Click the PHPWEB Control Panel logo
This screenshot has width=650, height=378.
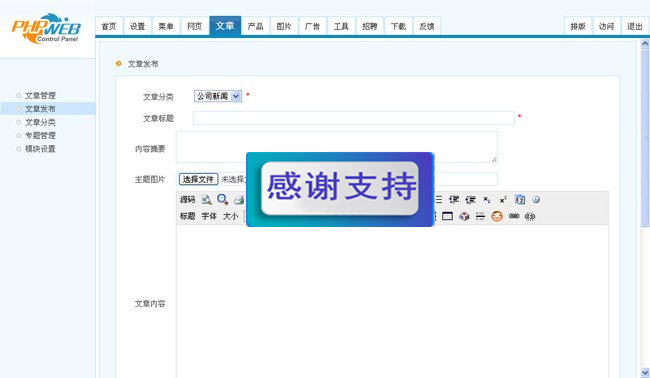click(x=46, y=28)
